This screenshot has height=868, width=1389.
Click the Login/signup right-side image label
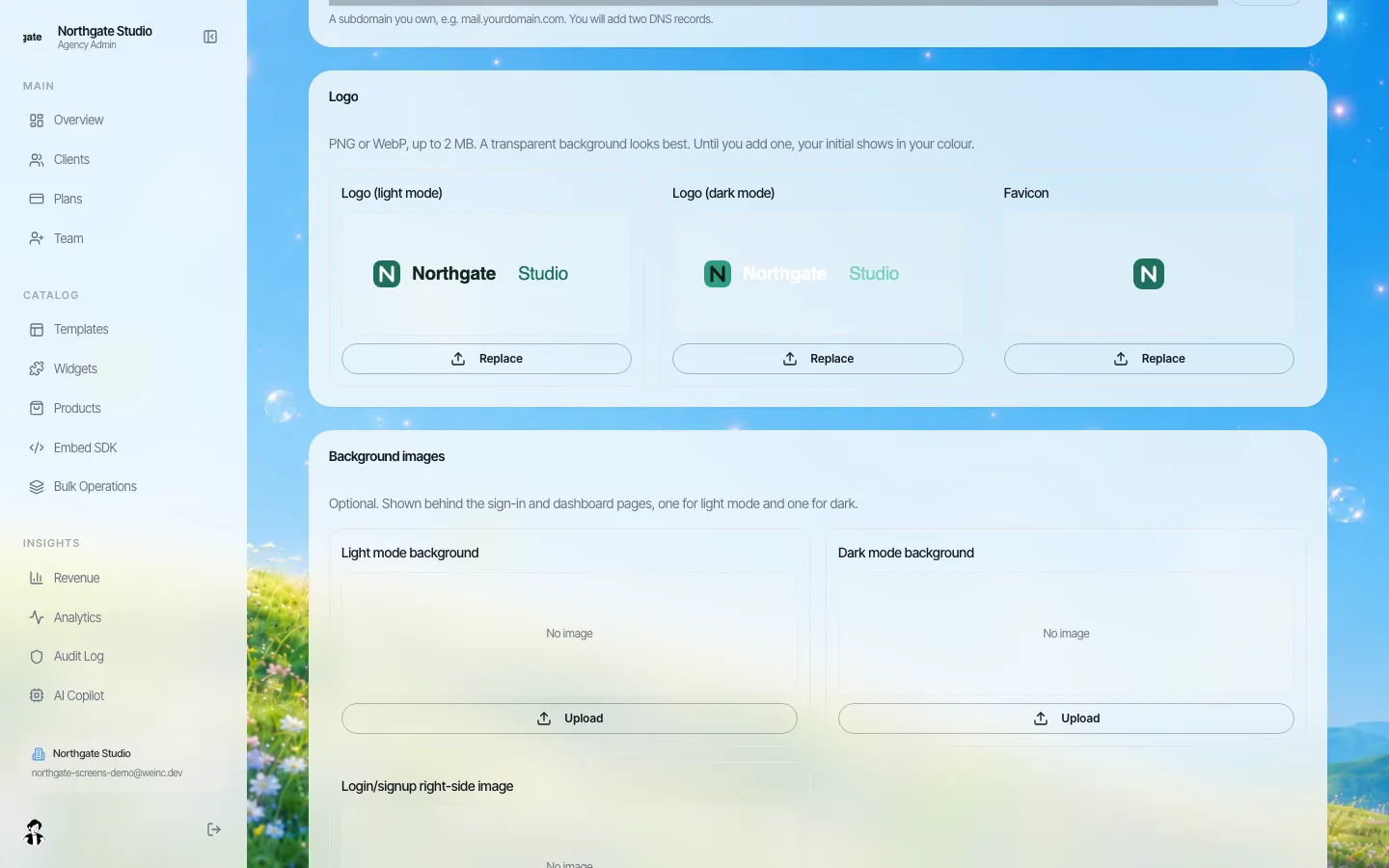click(x=427, y=786)
